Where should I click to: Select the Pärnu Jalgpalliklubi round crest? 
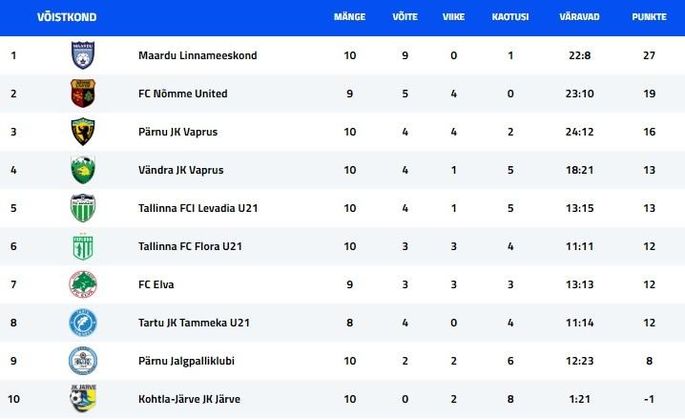pyautogui.click(x=83, y=361)
